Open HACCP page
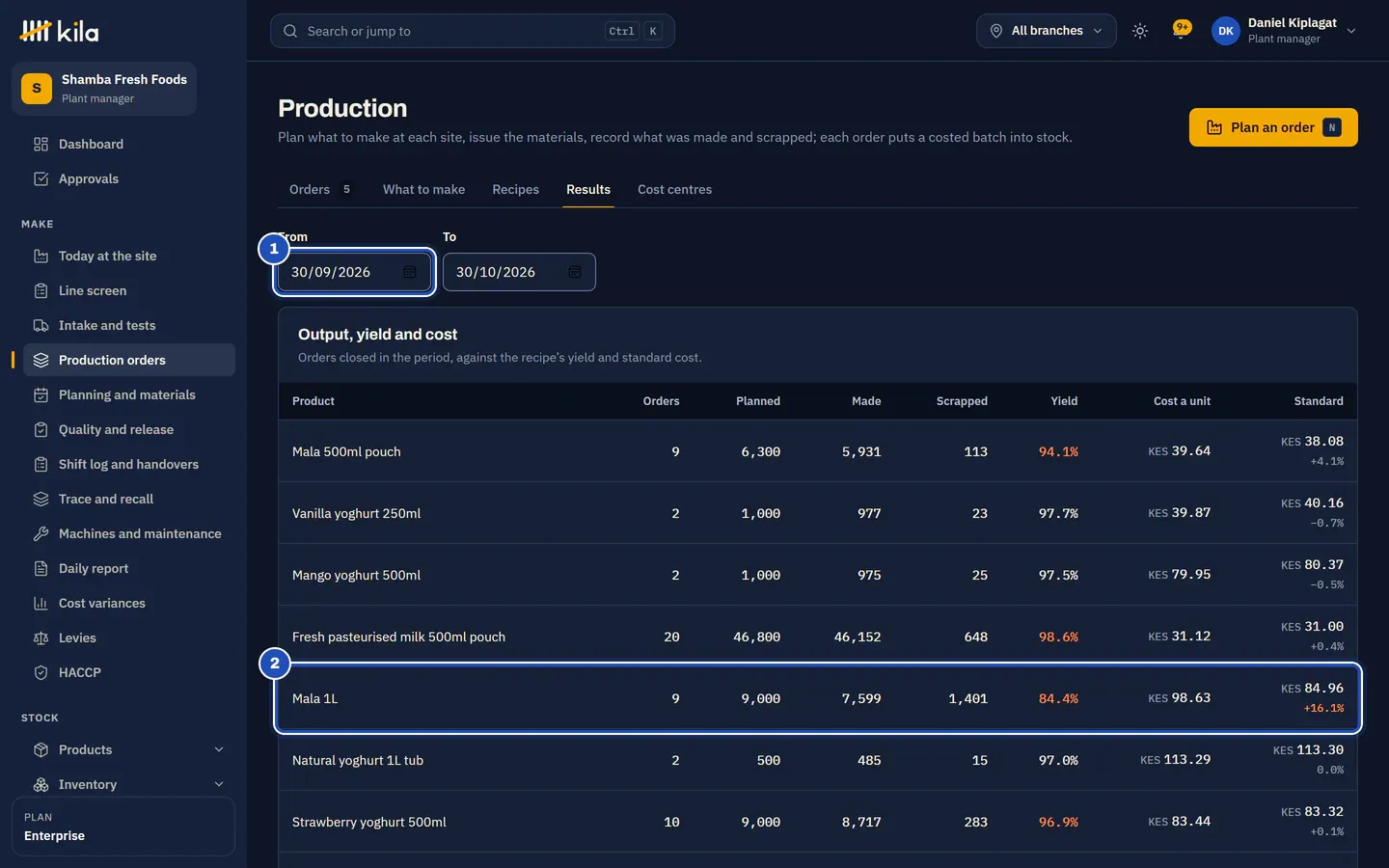Image resolution: width=1389 pixels, height=868 pixels. click(129, 672)
